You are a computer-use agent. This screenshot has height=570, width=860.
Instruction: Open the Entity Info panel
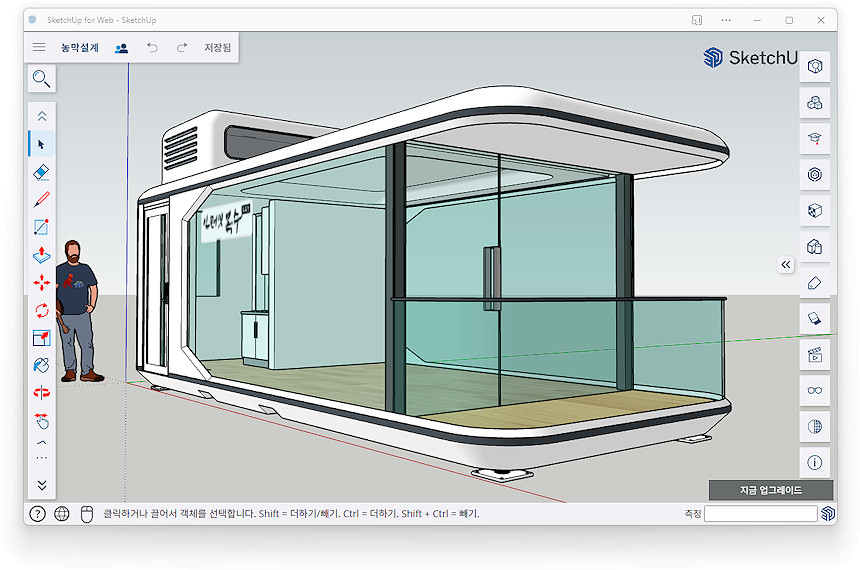(814, 66)
